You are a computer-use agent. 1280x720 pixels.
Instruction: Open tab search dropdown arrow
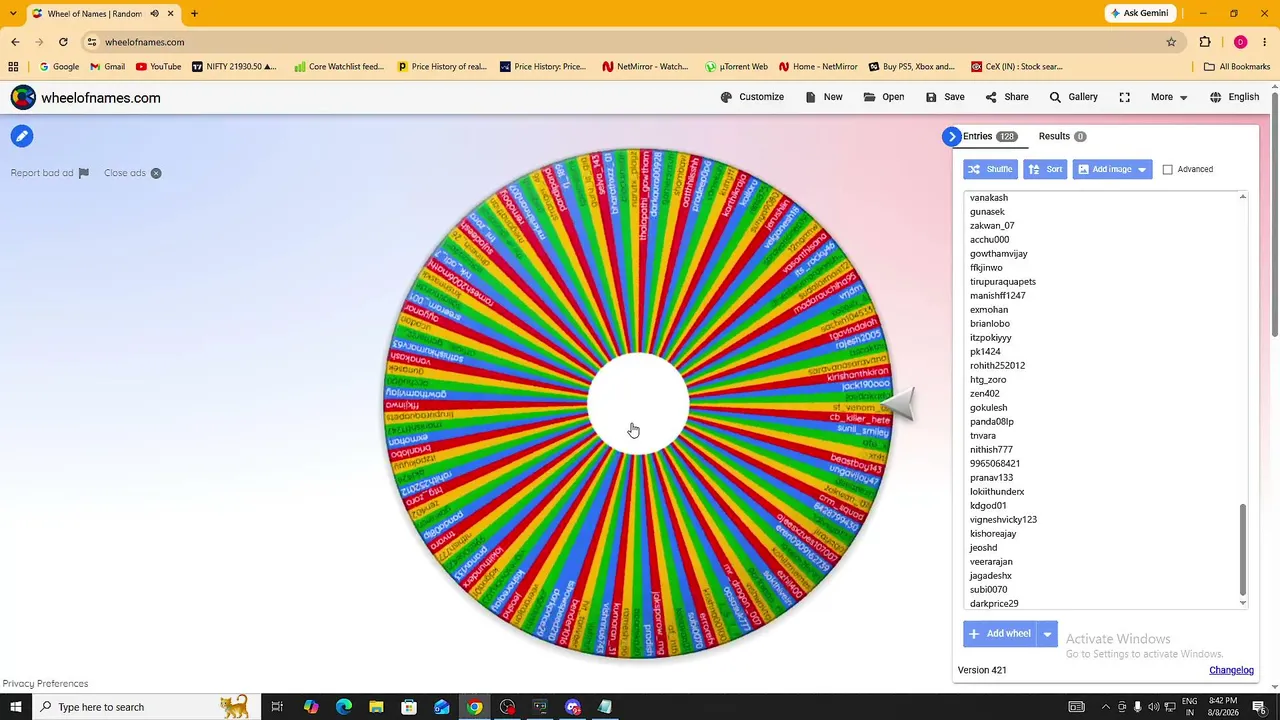[12, 14]
